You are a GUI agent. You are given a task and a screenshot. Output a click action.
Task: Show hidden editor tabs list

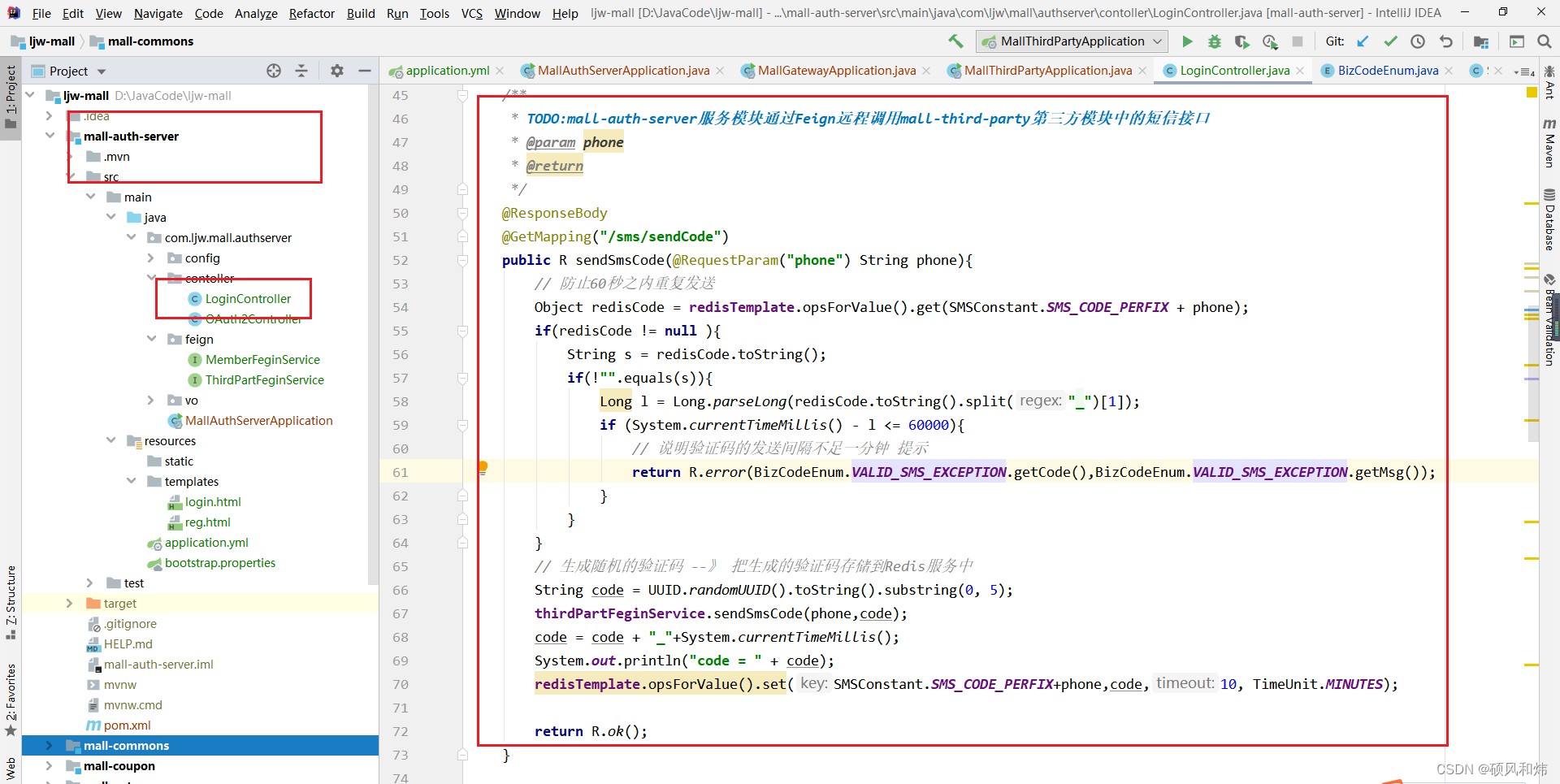click(1524, 71)
